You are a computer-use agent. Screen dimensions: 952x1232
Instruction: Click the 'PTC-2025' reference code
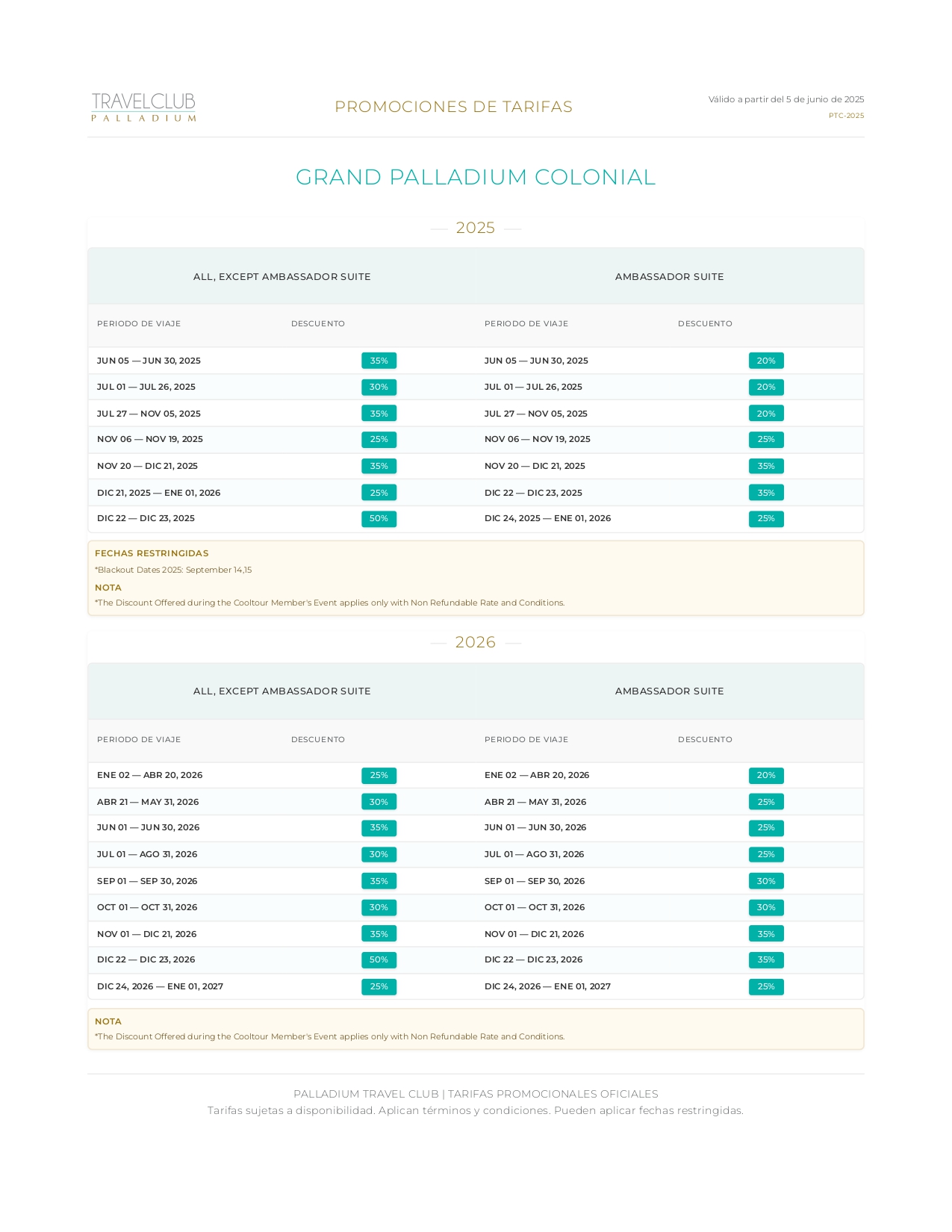tap(846, 116)
